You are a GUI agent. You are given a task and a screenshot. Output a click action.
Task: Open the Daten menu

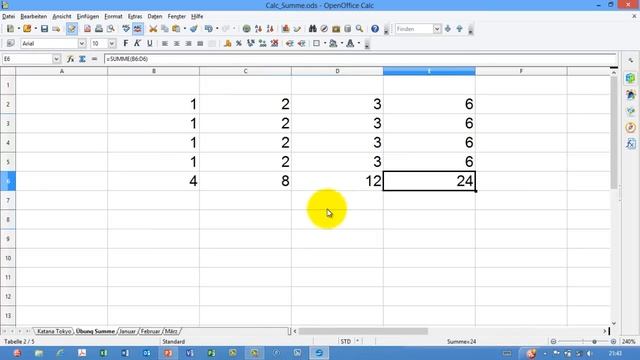pos(155,16)
